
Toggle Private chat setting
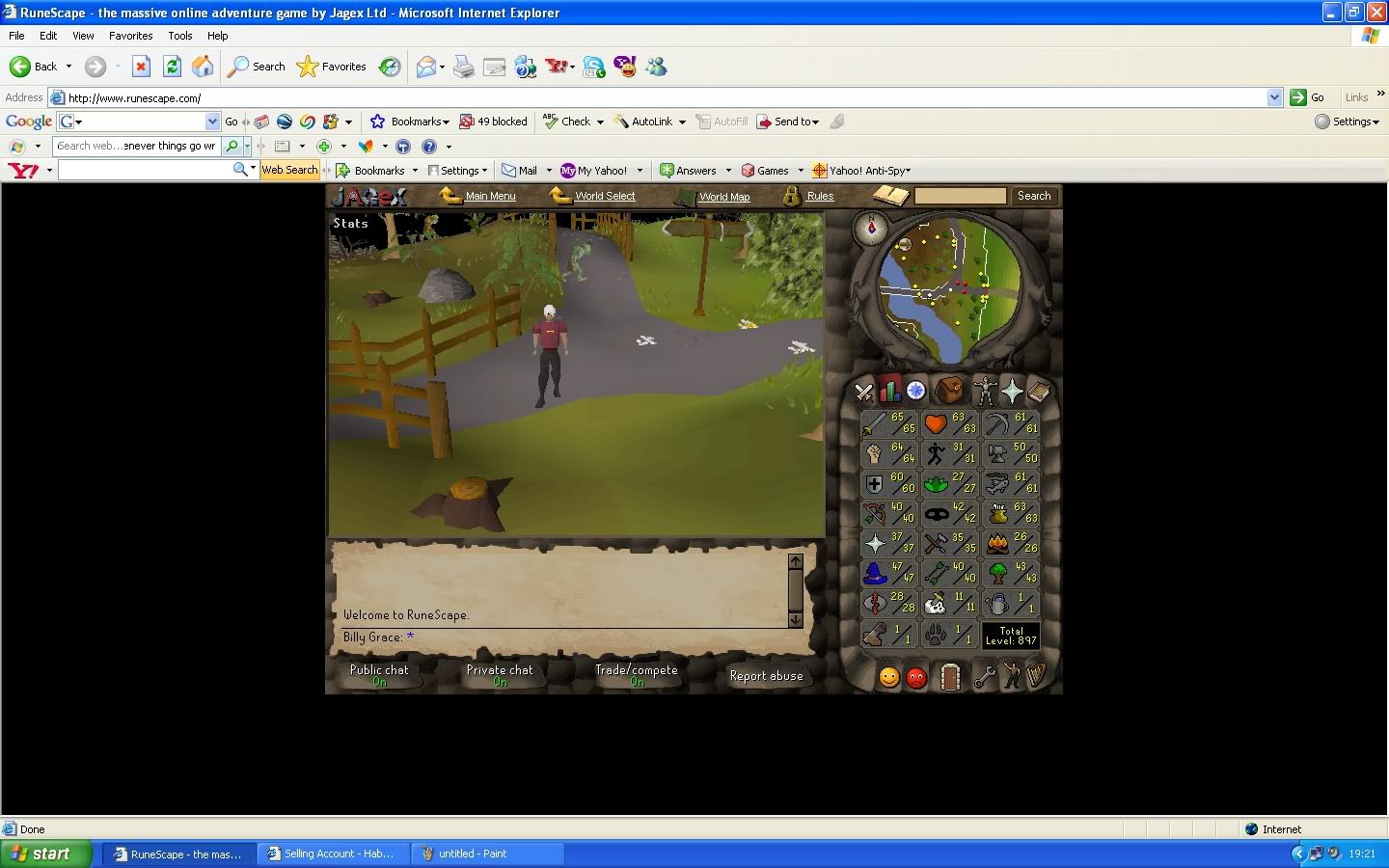pos(500,675)
